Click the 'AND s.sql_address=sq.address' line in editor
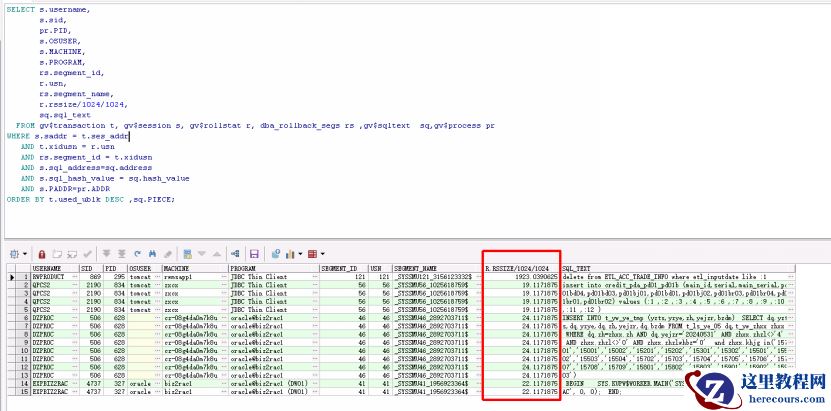831x411 pixels. [86, 168]
